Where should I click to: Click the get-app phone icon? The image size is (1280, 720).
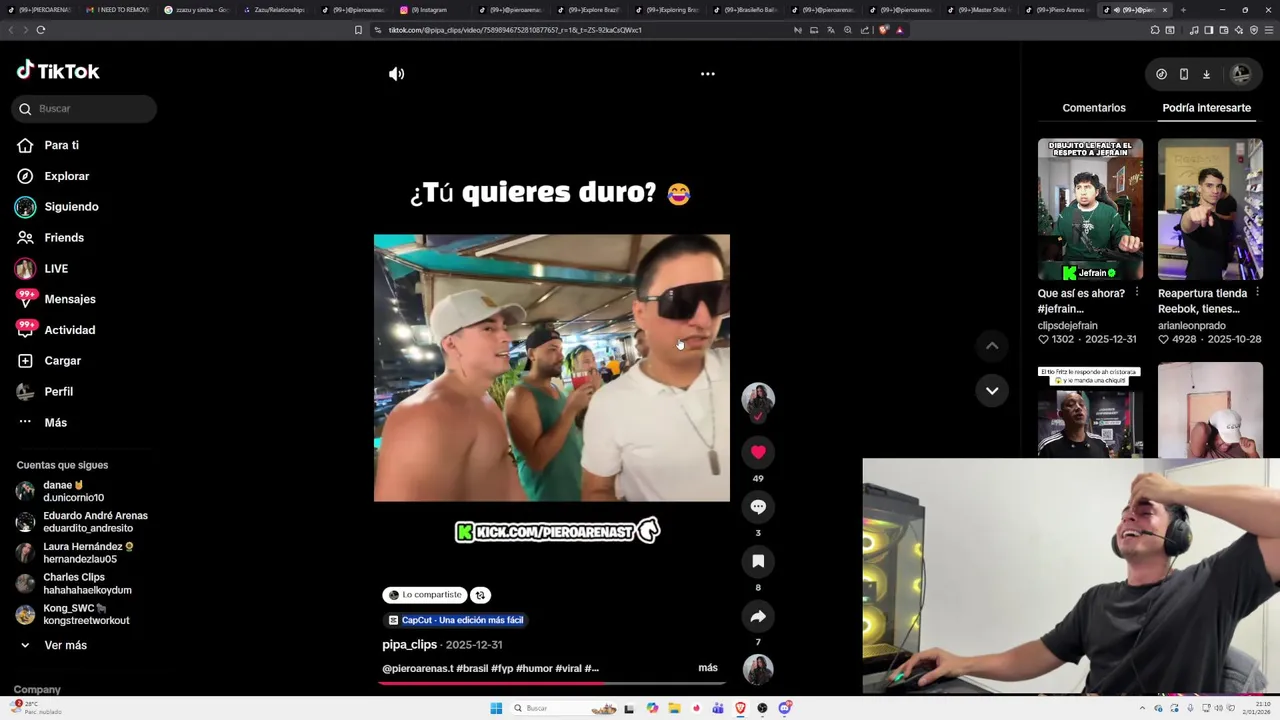click(x=1184, y=74)
